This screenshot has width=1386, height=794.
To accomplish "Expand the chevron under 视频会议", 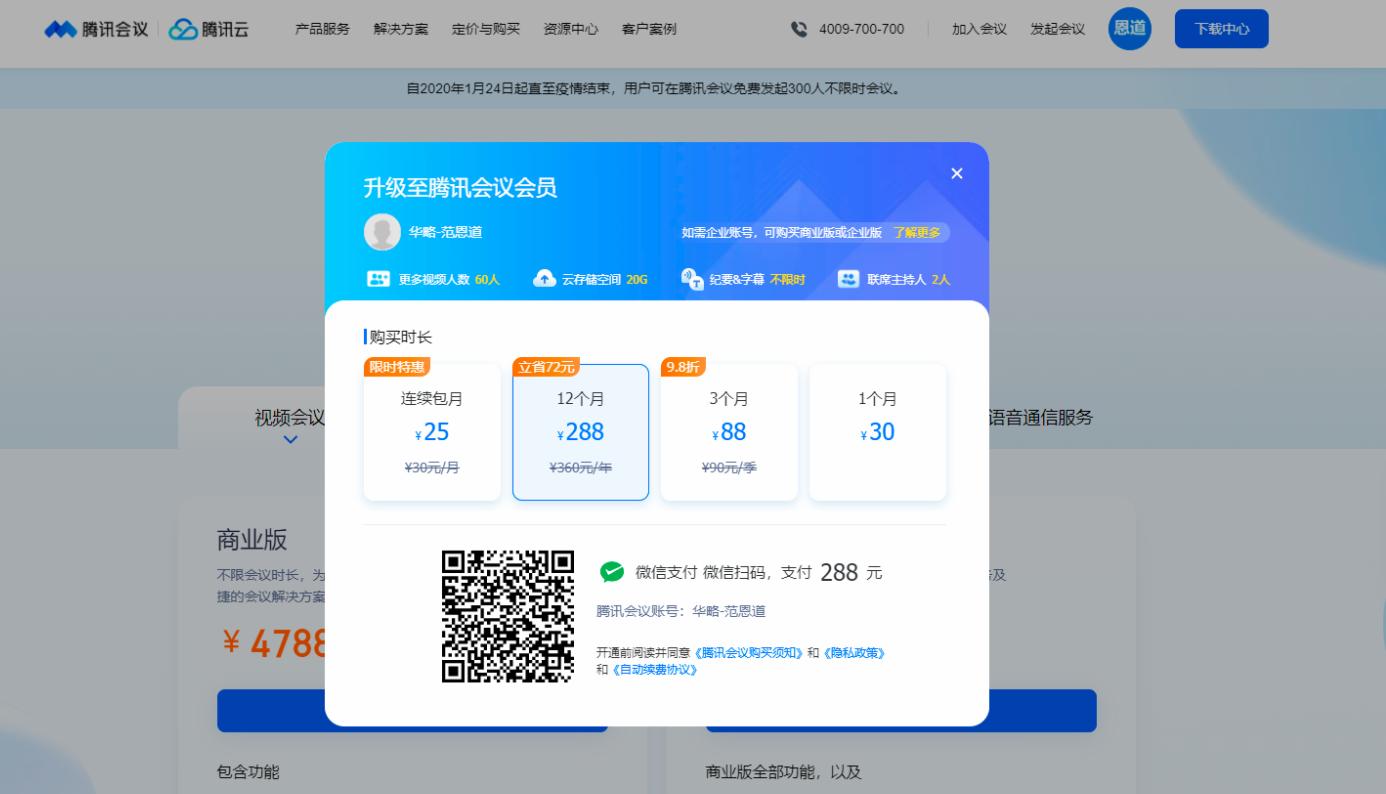I will coord(290,439).
